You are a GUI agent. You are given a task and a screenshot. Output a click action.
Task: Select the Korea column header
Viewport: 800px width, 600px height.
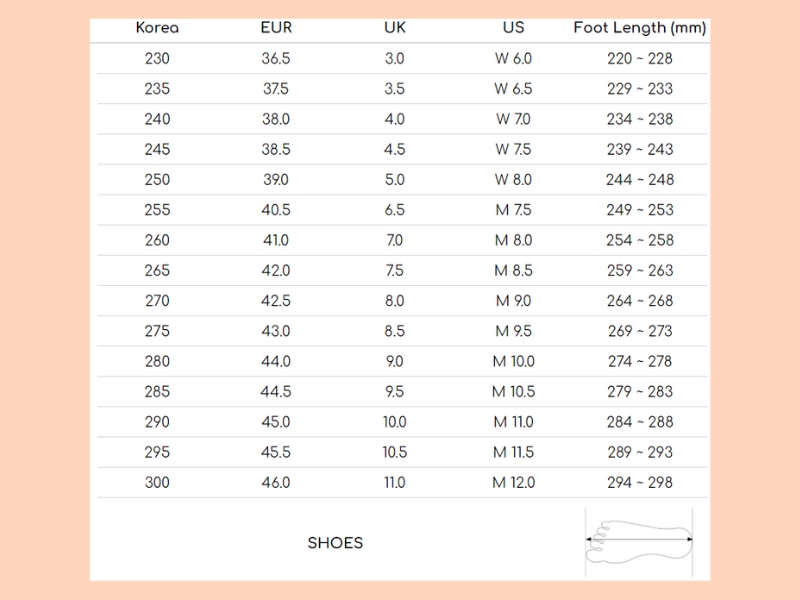click(x=157, y=28)
